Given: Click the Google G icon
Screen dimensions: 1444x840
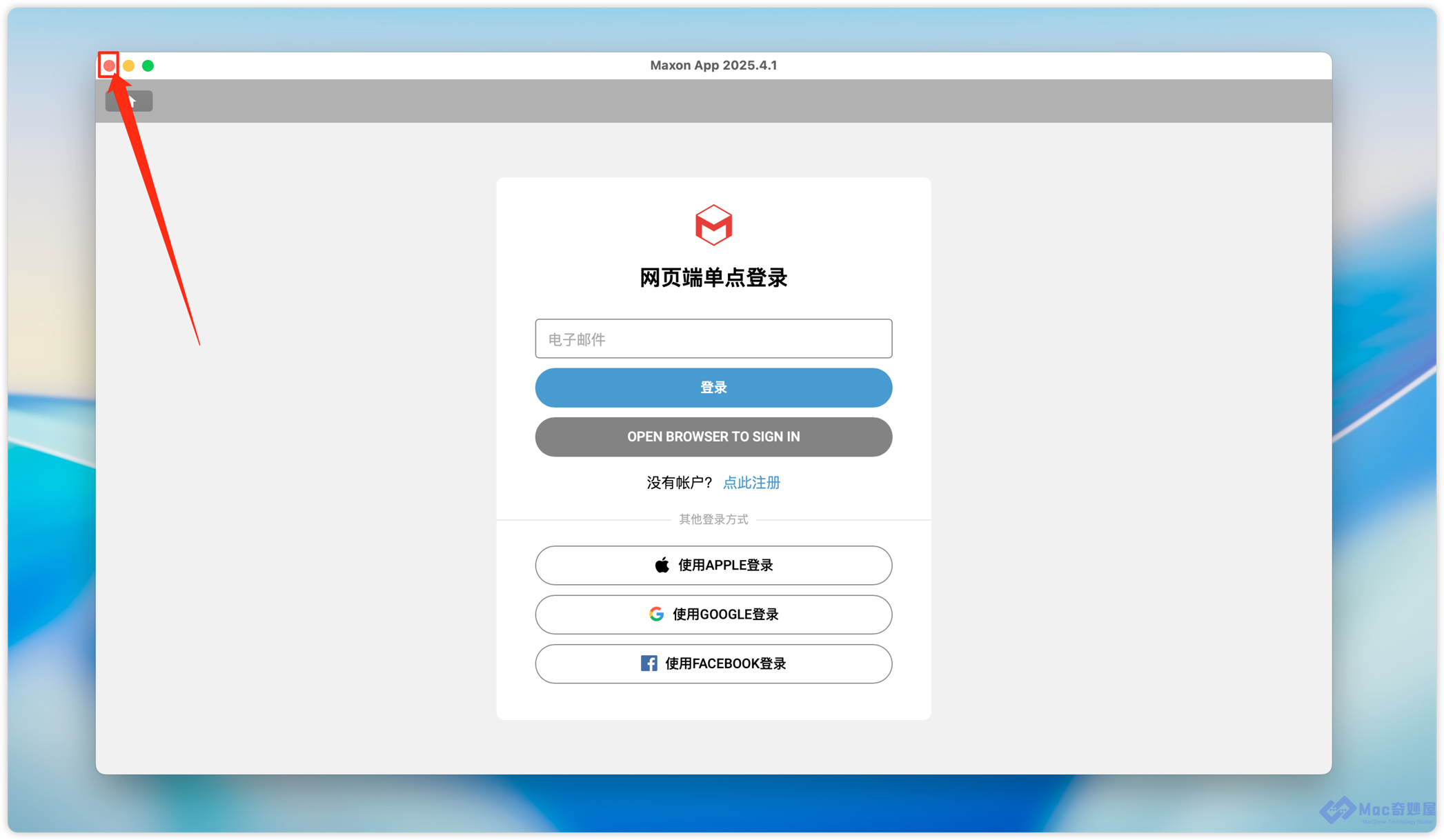Looking at the screenshot, I should [x=656, y=614].
